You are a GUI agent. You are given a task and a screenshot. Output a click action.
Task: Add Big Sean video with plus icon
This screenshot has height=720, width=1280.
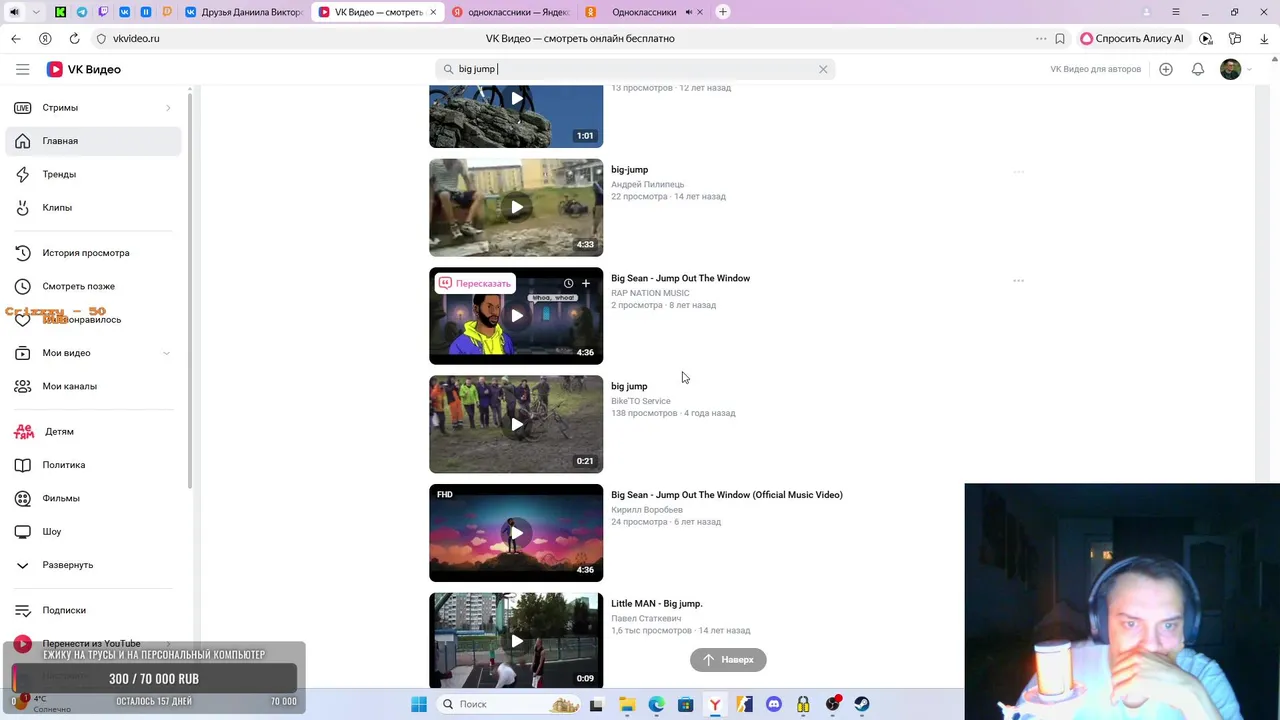pyautogui.click(x=586, y=283)
